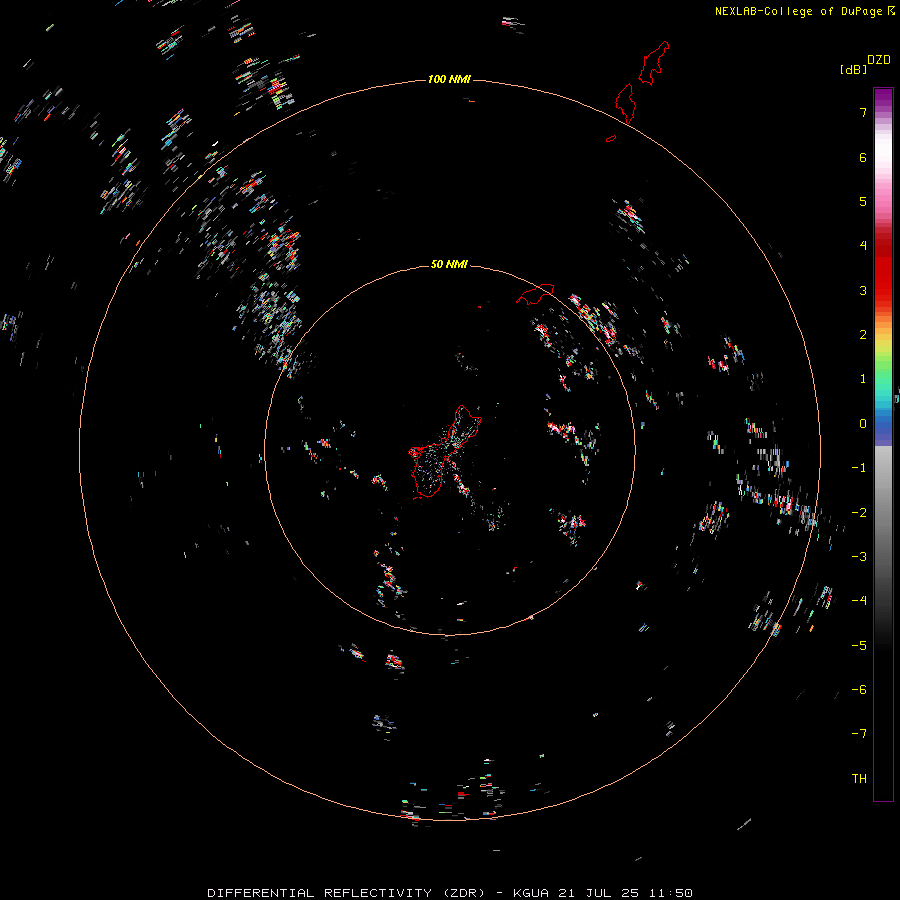Image resolution: width=900 pixels, height=900 pixels.
Task: Click the TH threshold label on colorbar
Action: tap(859, 779)
